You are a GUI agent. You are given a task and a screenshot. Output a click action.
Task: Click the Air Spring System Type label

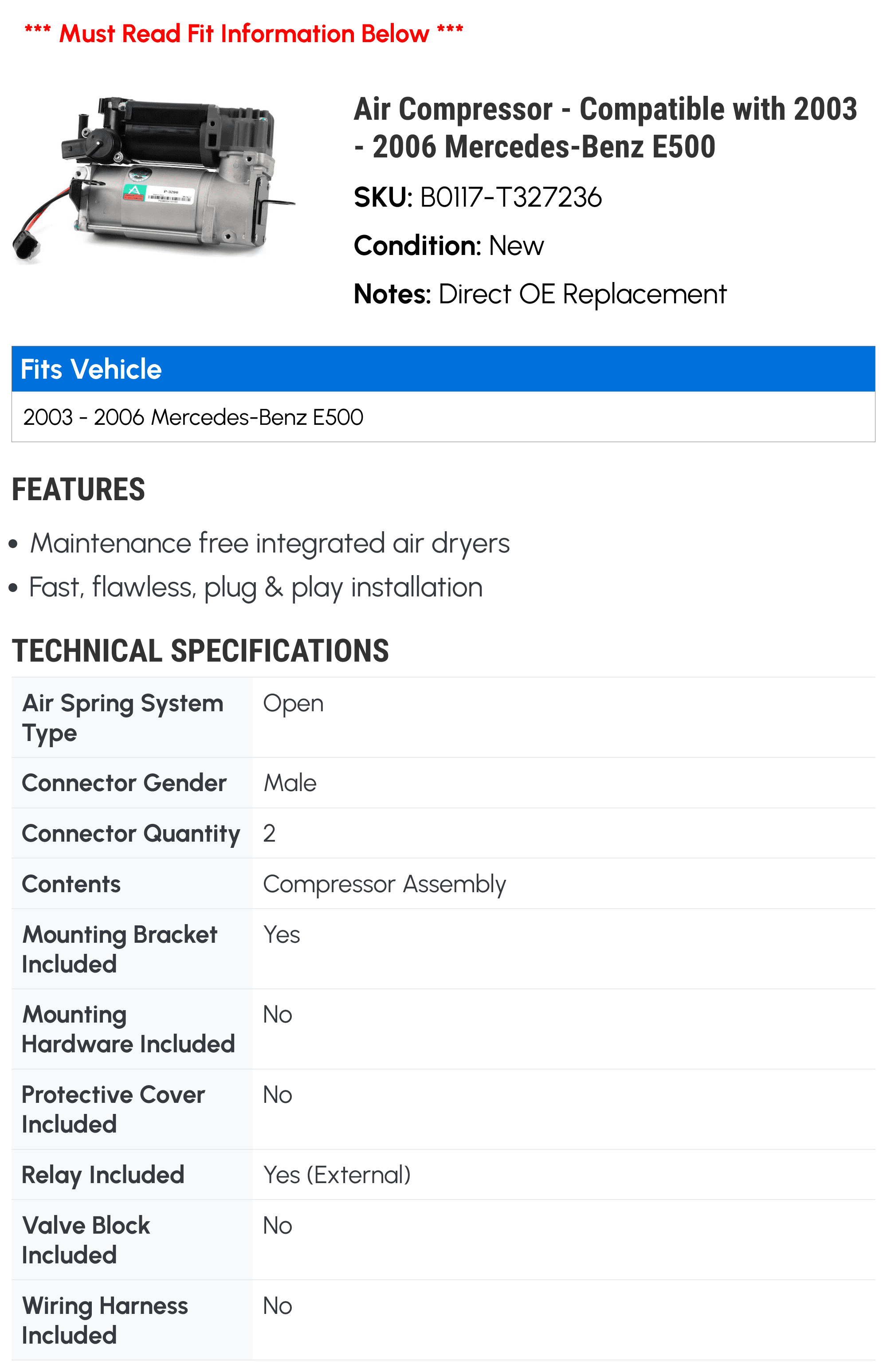pos(122,717)
